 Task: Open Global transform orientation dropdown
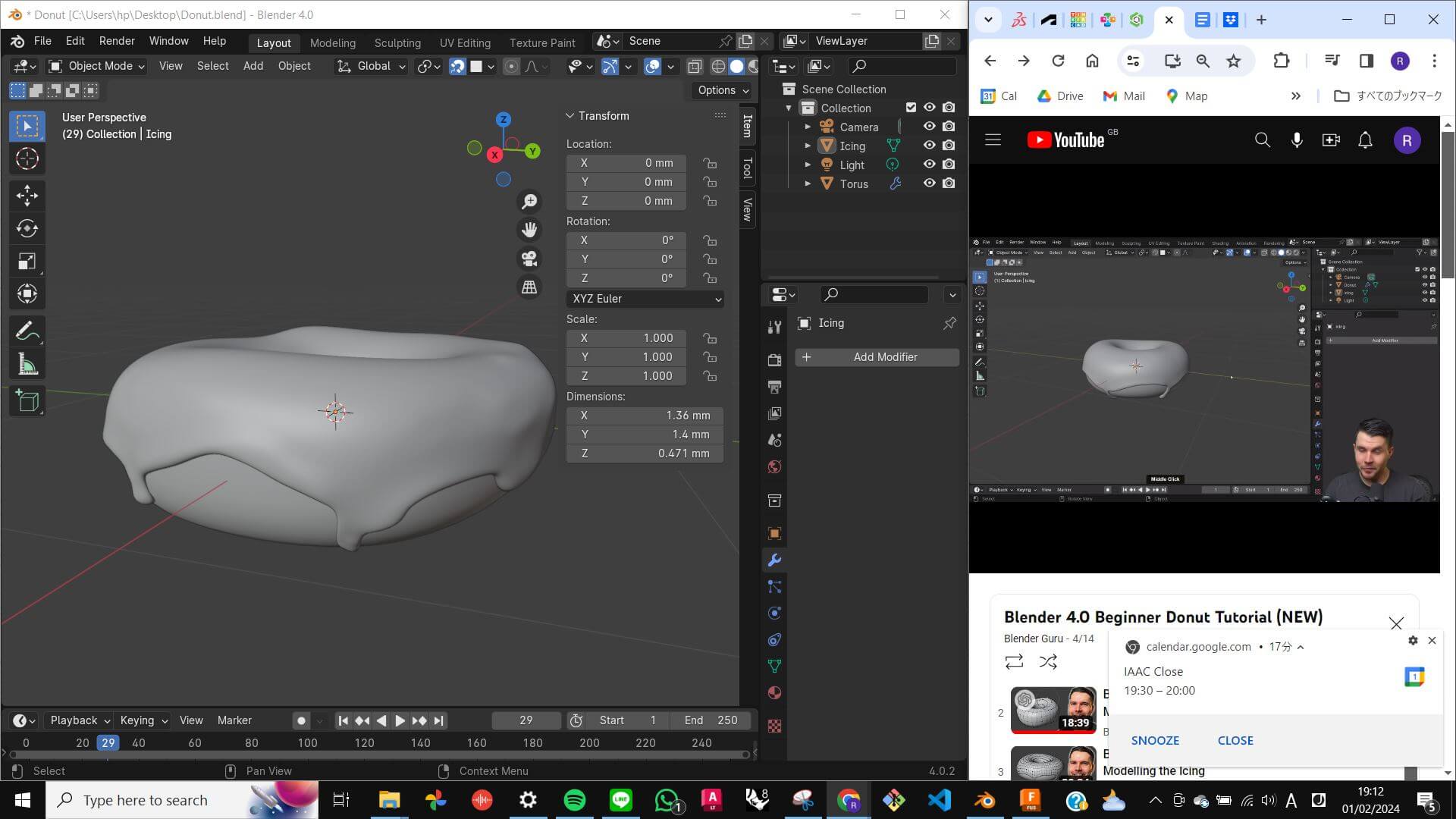point(371,67)
